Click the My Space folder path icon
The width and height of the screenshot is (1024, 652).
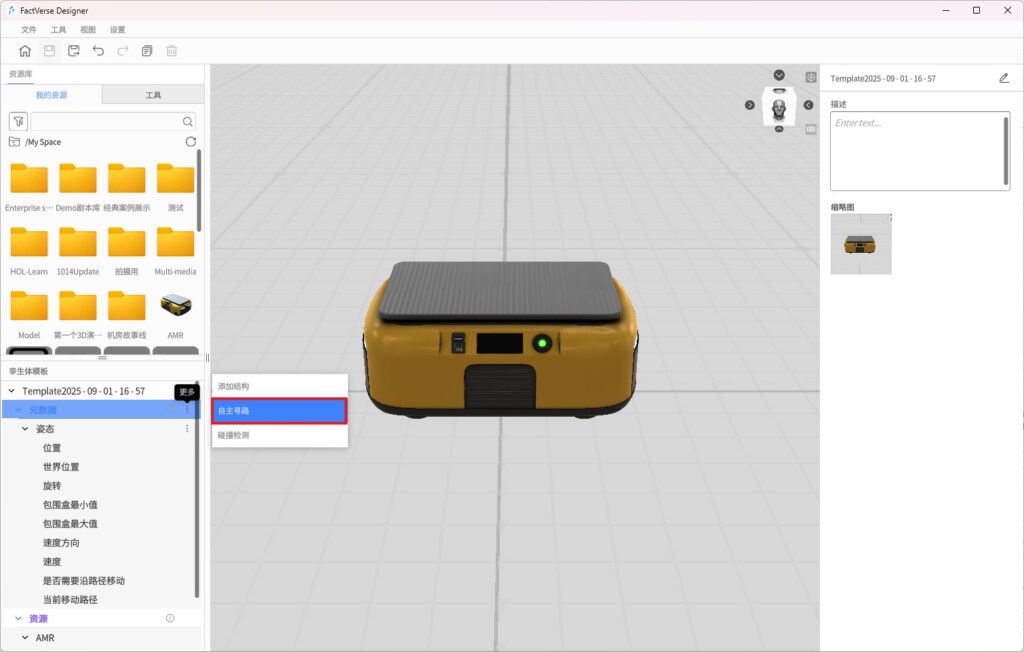[14, 142]
